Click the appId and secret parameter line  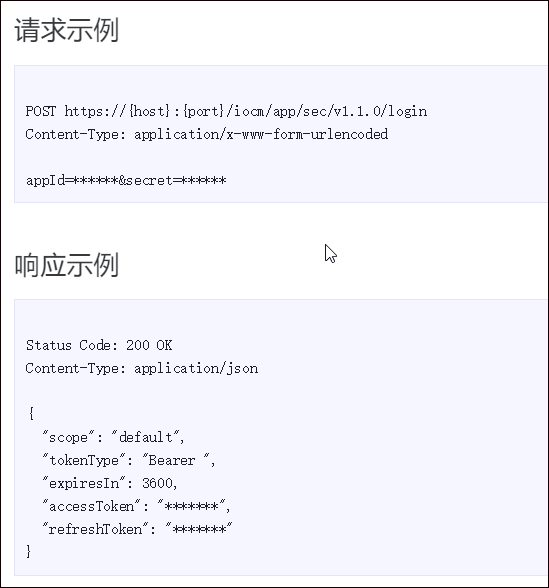pyautogui.click(x=126, y=180)
